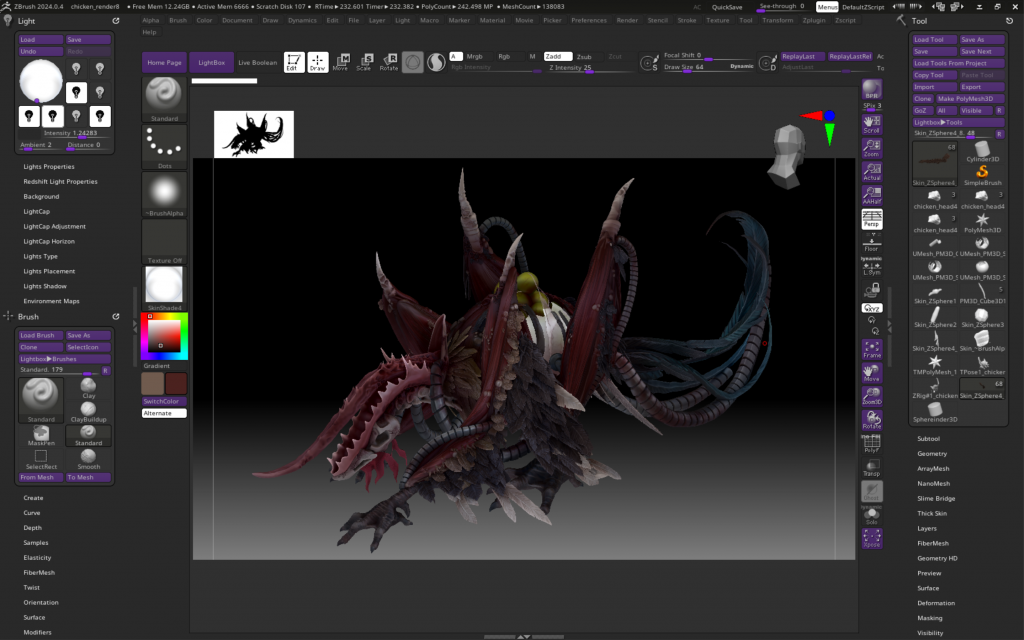
Task: Start a BPR render
Action: point(872,89)
